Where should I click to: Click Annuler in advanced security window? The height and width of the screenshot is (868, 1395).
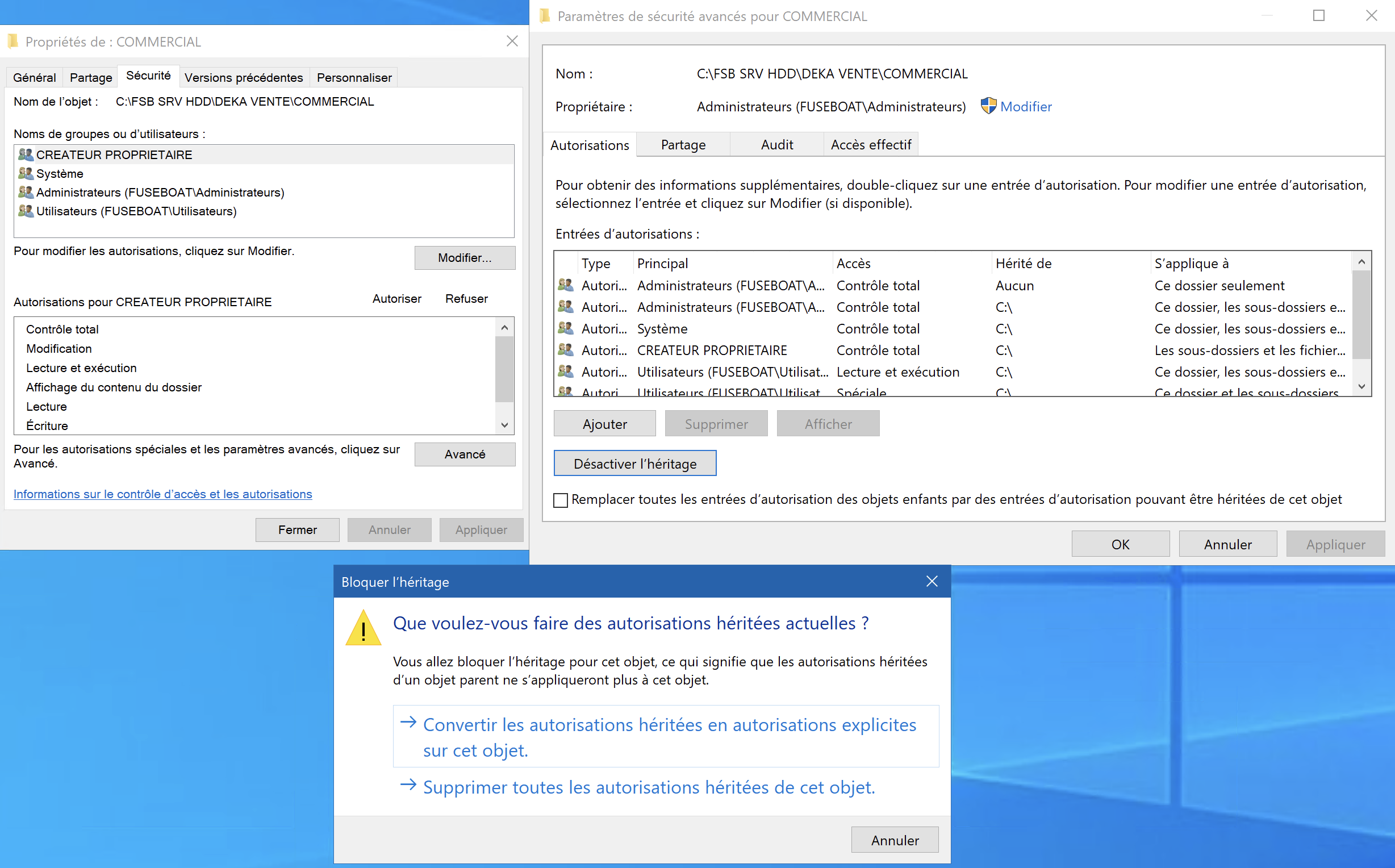click(1227, 544)
